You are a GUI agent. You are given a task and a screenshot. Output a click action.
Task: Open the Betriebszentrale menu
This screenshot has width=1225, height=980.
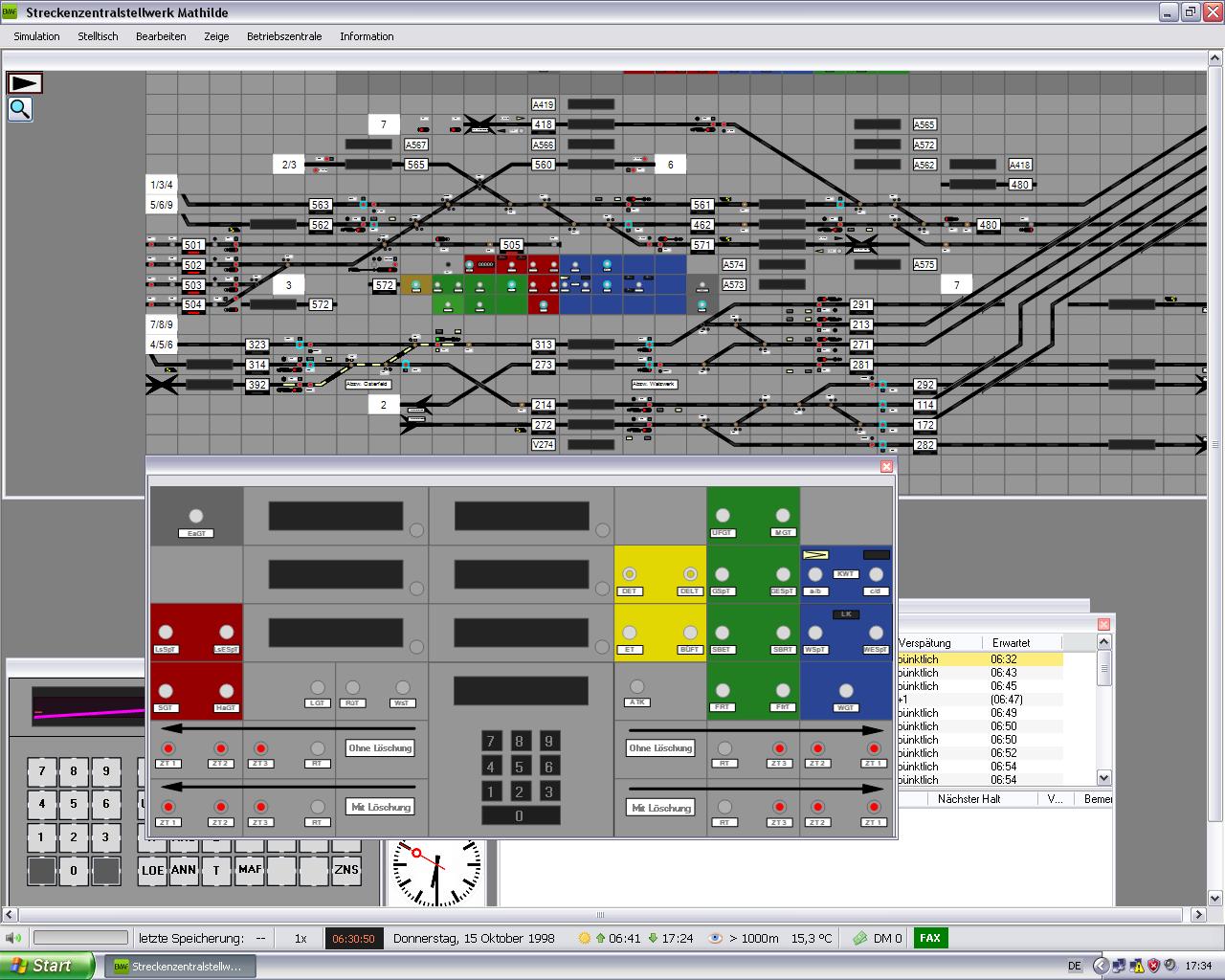click(284, 36)
